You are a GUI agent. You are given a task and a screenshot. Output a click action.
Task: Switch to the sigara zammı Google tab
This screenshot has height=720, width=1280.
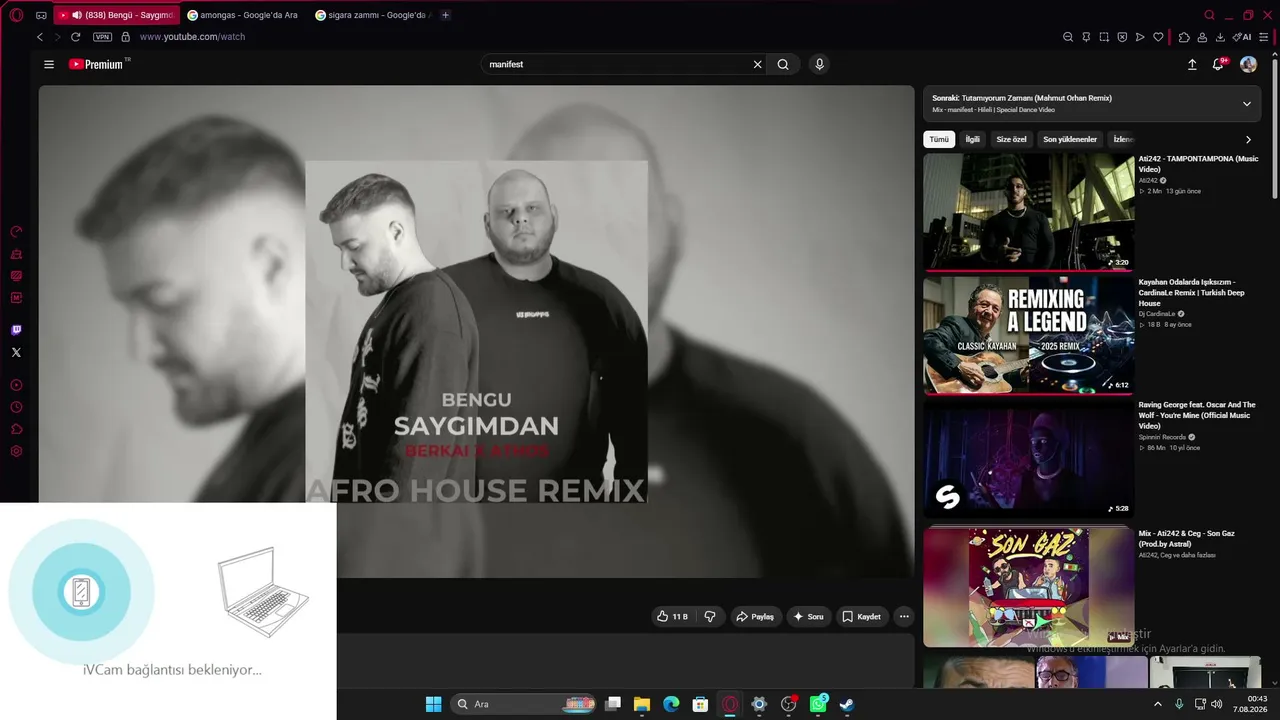tap(372, 15)
